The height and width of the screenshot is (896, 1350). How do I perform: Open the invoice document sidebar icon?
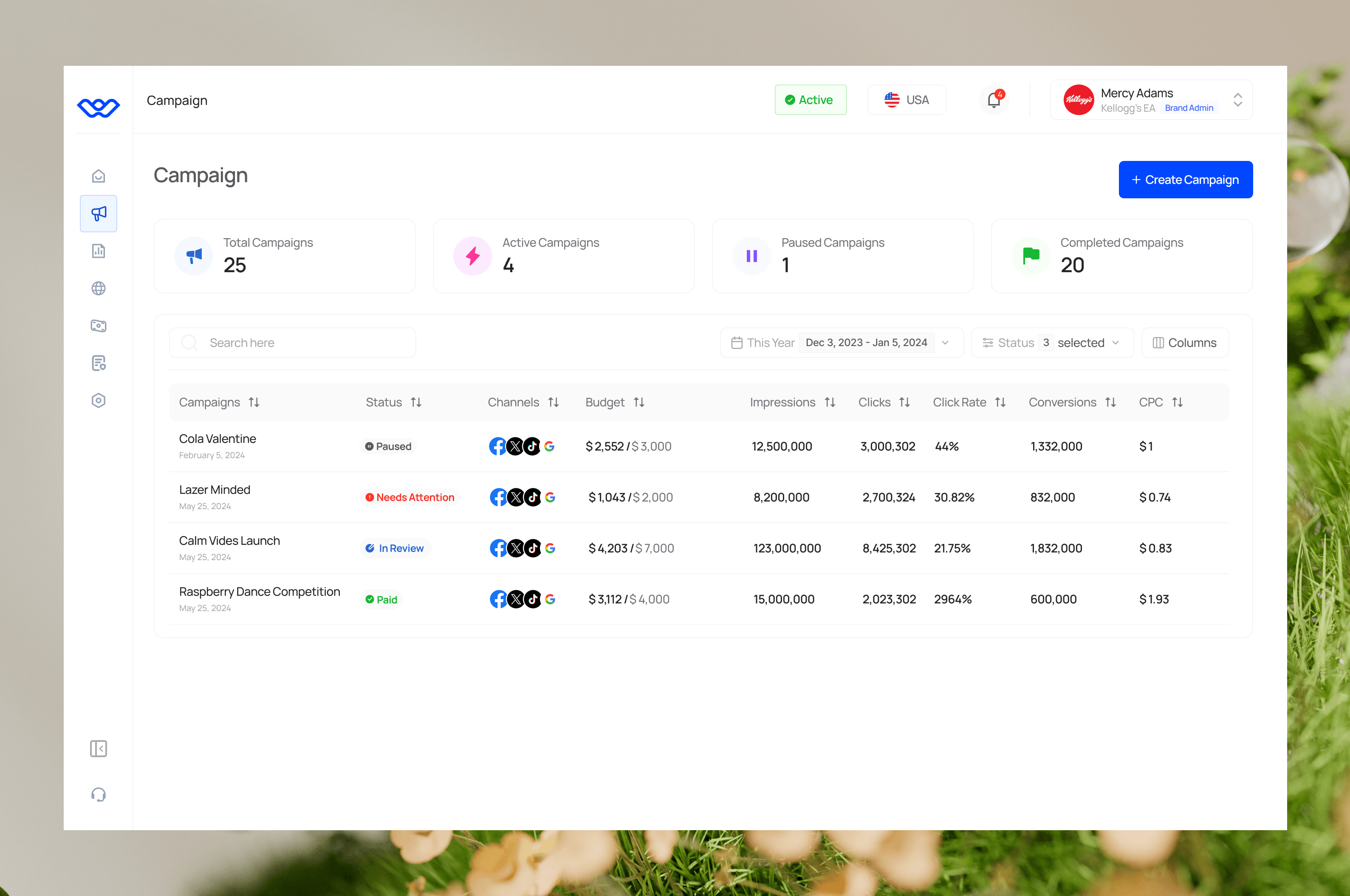click(98, 363)
